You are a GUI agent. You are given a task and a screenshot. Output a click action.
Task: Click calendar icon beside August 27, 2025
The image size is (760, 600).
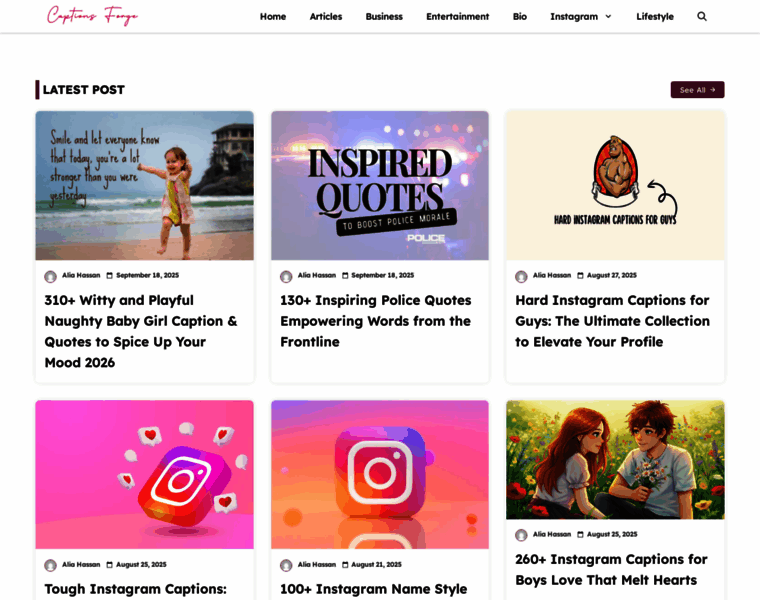(x=580, y=275)
